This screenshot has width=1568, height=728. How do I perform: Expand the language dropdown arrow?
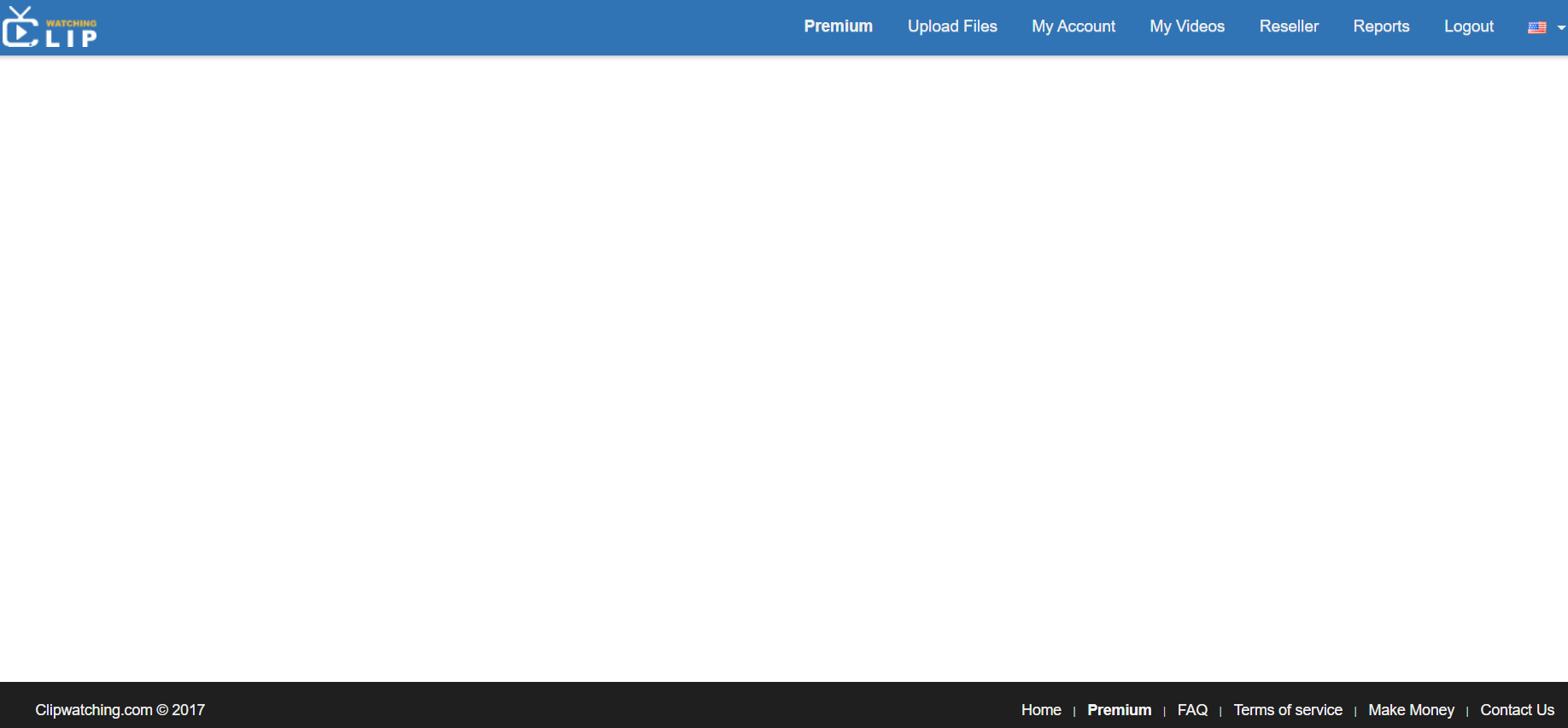(1561, 27)
